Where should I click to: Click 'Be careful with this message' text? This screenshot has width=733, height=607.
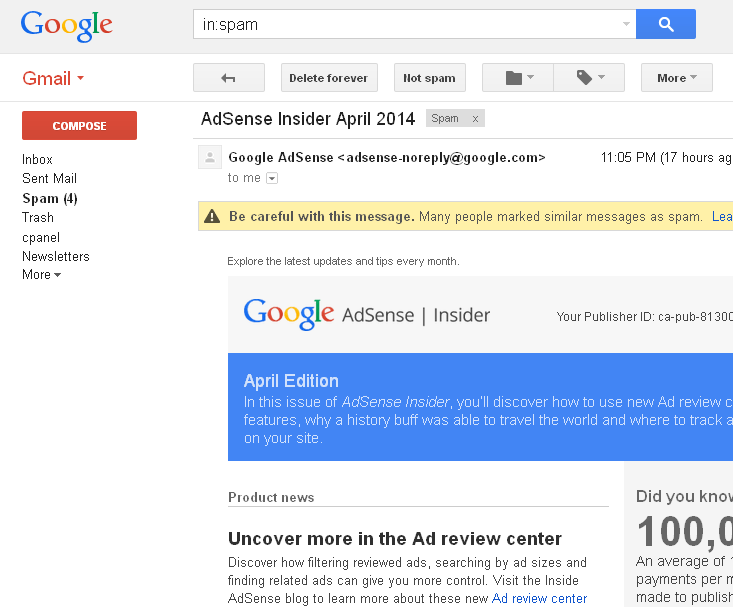pos(322,217)
